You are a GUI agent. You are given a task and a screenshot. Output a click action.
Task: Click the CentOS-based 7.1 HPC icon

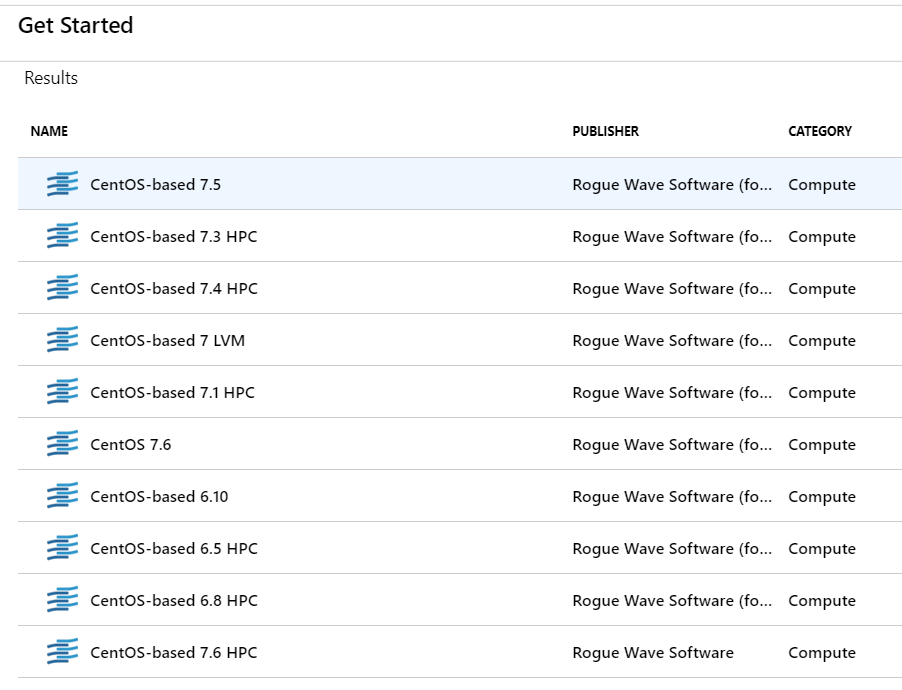62,391
